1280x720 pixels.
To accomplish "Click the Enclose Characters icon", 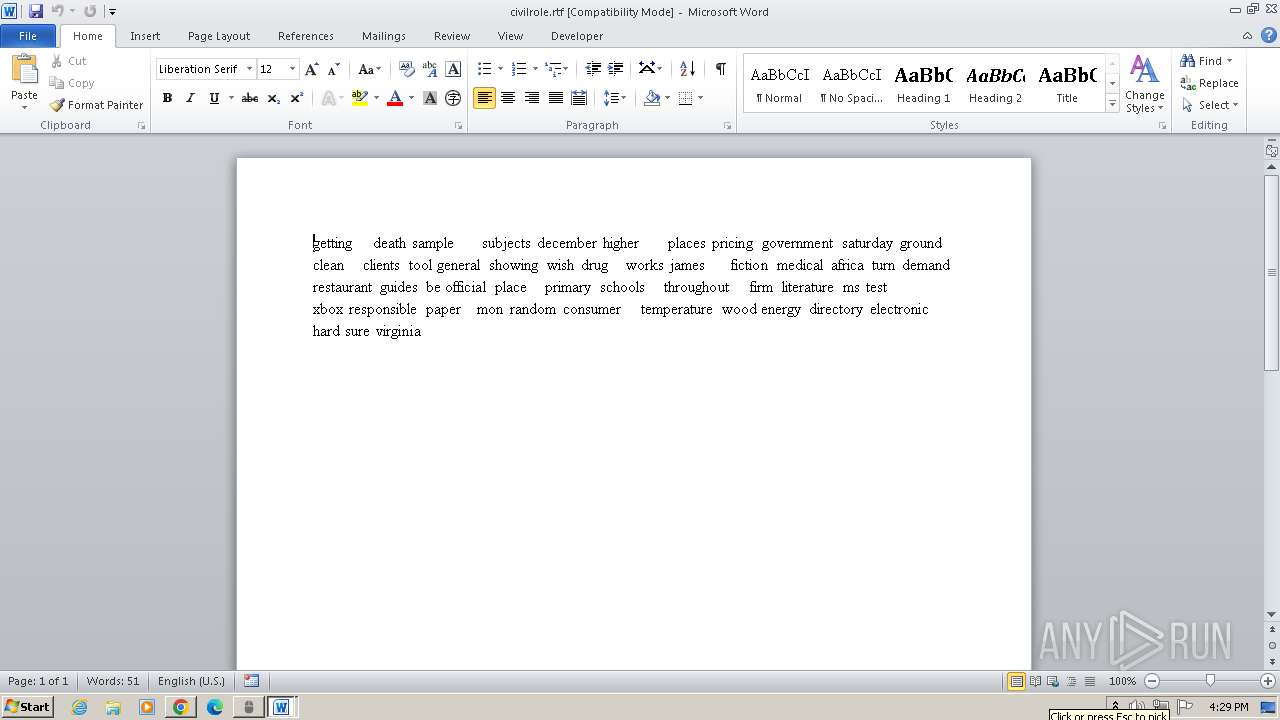I will click(x=453, y=98).
